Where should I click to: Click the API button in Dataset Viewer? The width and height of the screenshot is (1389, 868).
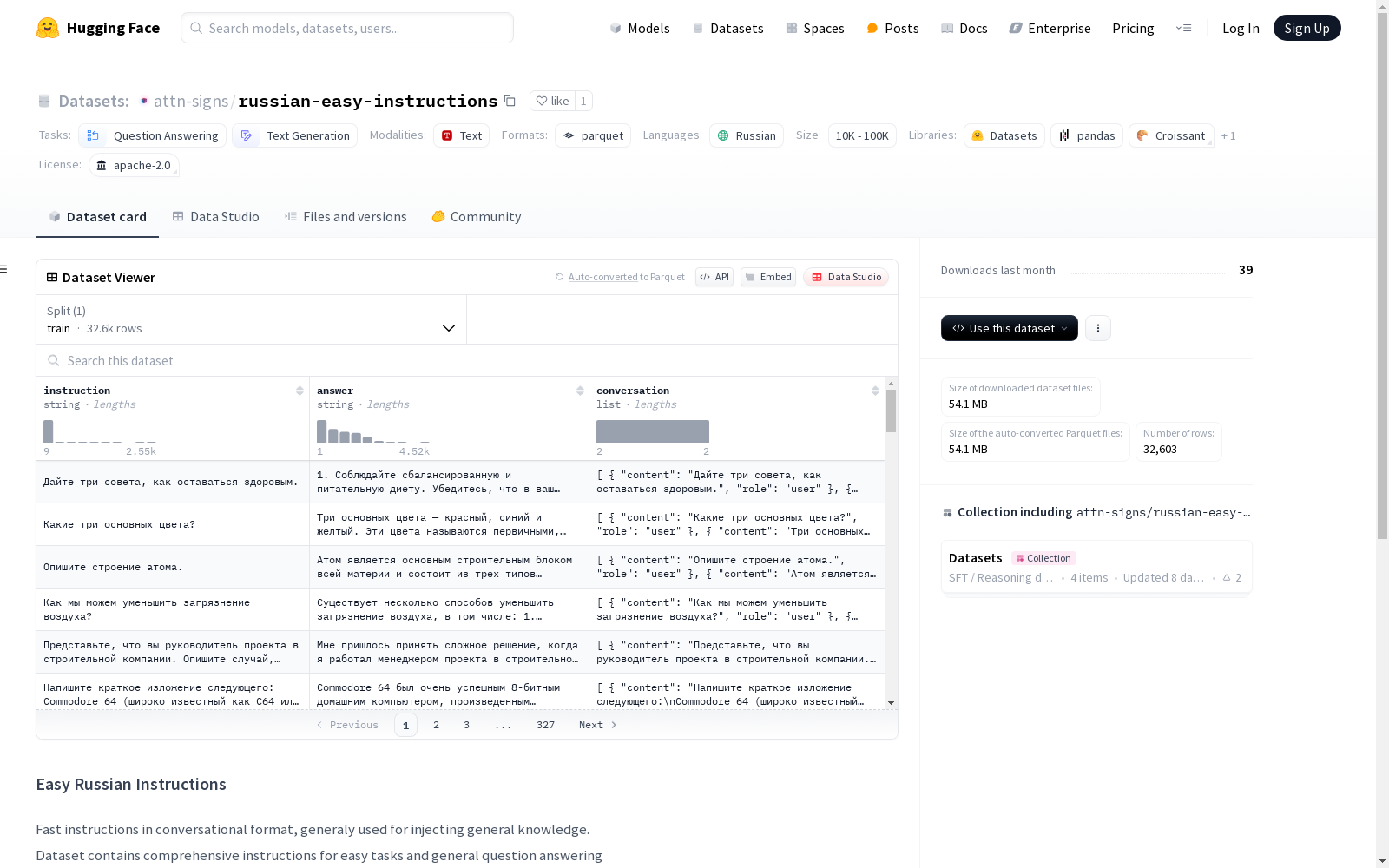[x=714, y=277]
